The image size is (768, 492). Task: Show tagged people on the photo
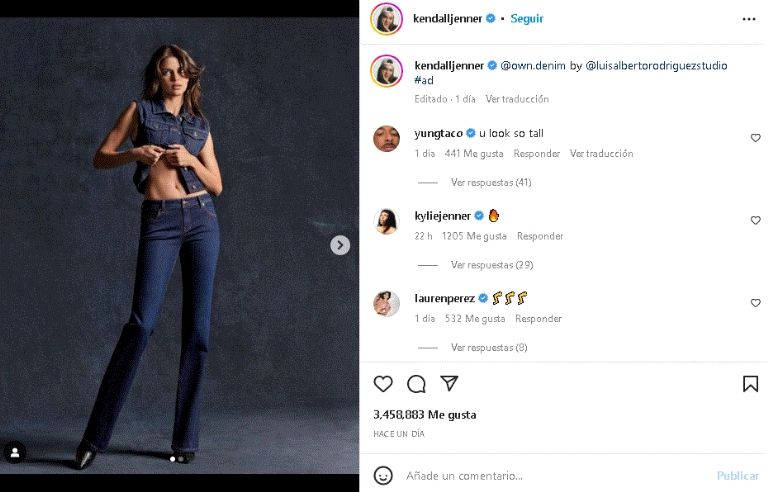[15, 452]
